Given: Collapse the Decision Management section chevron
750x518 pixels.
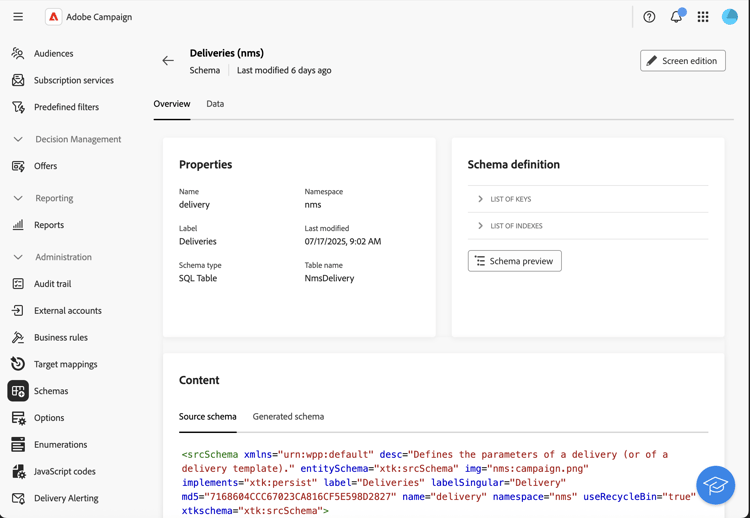Looking at the screenshot, I should point(18,139).
